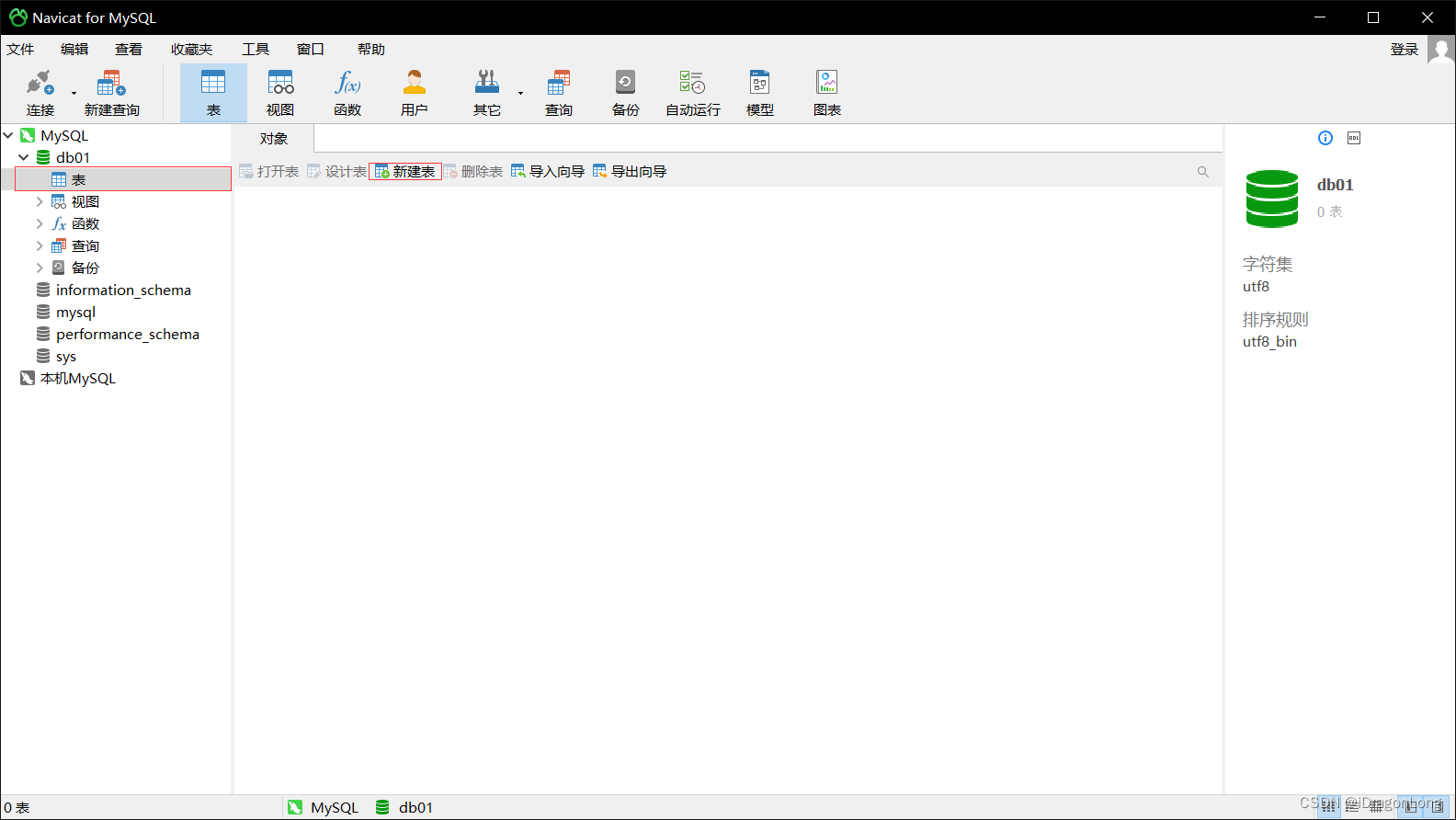The image size is (1456, 820).
Task: Click the 打开表 button
Action: click(x=269, y=172)
